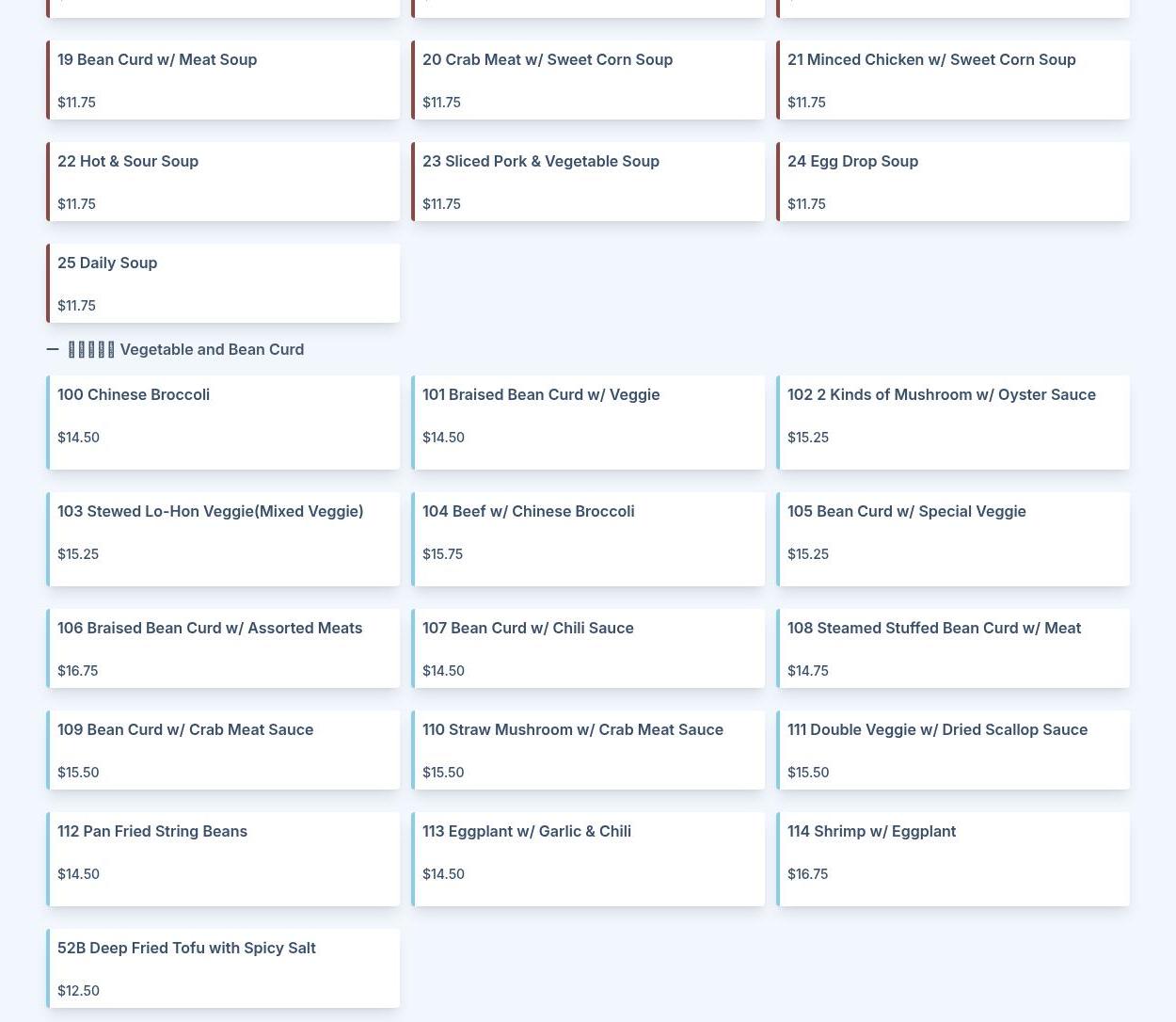This screenshot has width=1176, height=1022.
Task: Open 100 Chinese Broccoli item
Action: coord(223,423)
